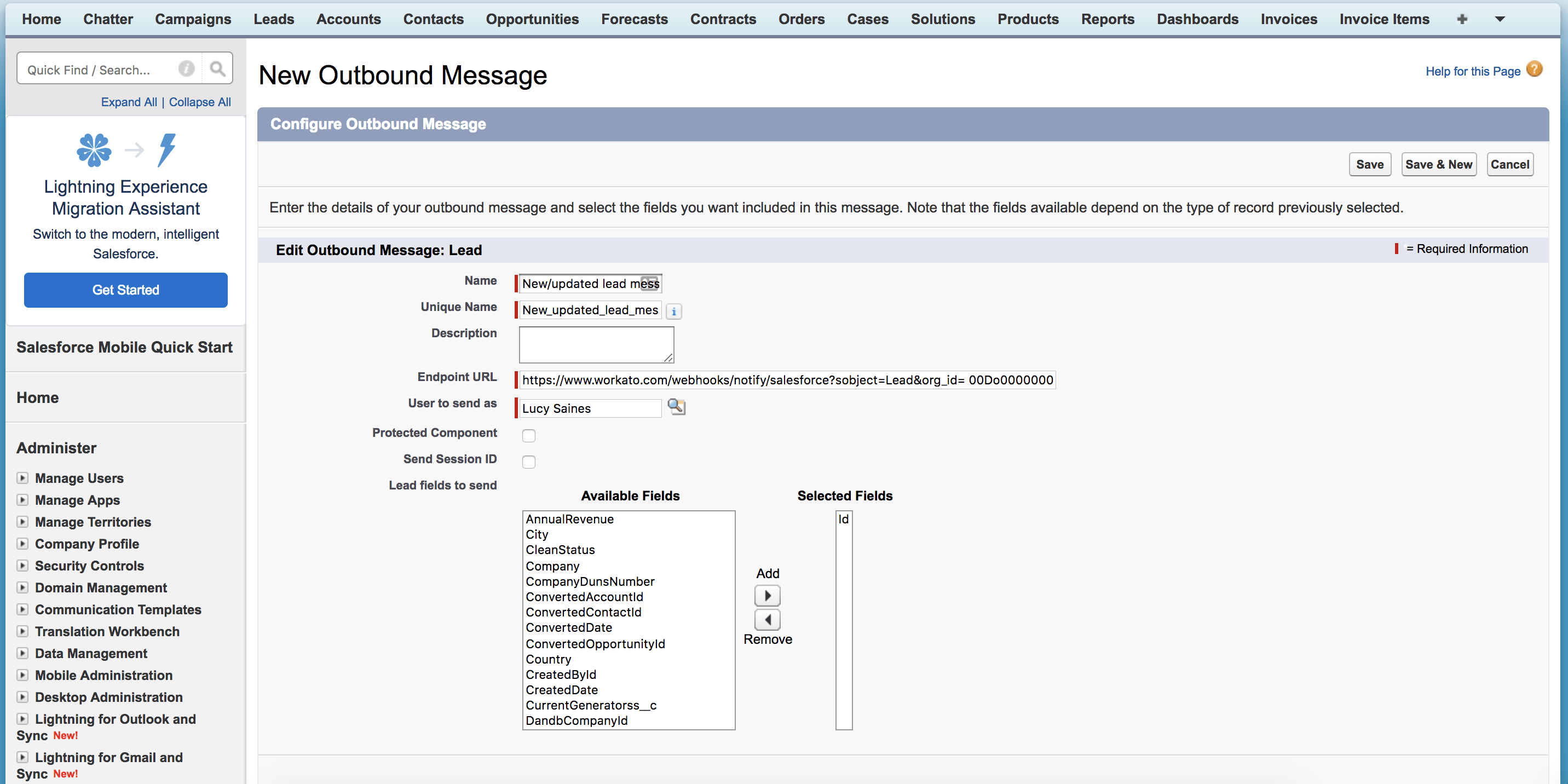Screen dimensions: 1568x784
Task: Go to the Chatter tab
Action: tap(108, 20)
